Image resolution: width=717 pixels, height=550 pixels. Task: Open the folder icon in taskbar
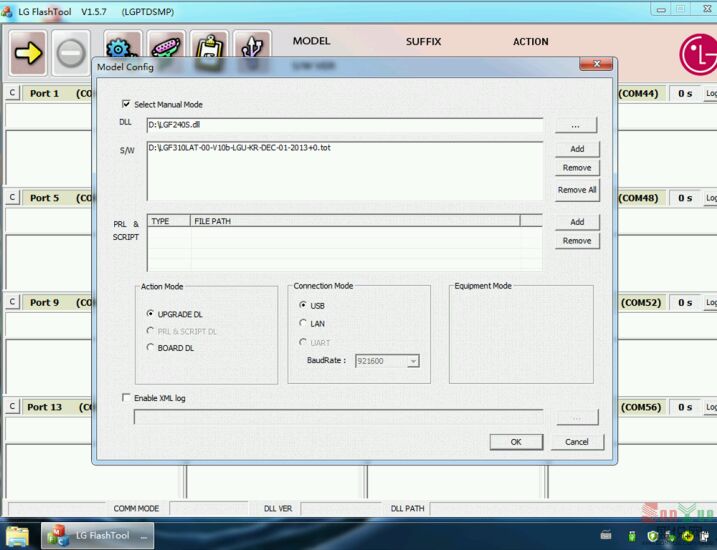(17, 536)
